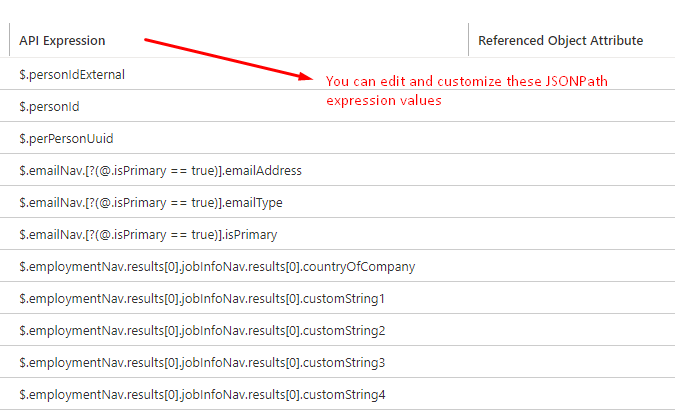Edit the primary emailType JSONPath expression
675x414 pixels.
(x=150, y=202)
